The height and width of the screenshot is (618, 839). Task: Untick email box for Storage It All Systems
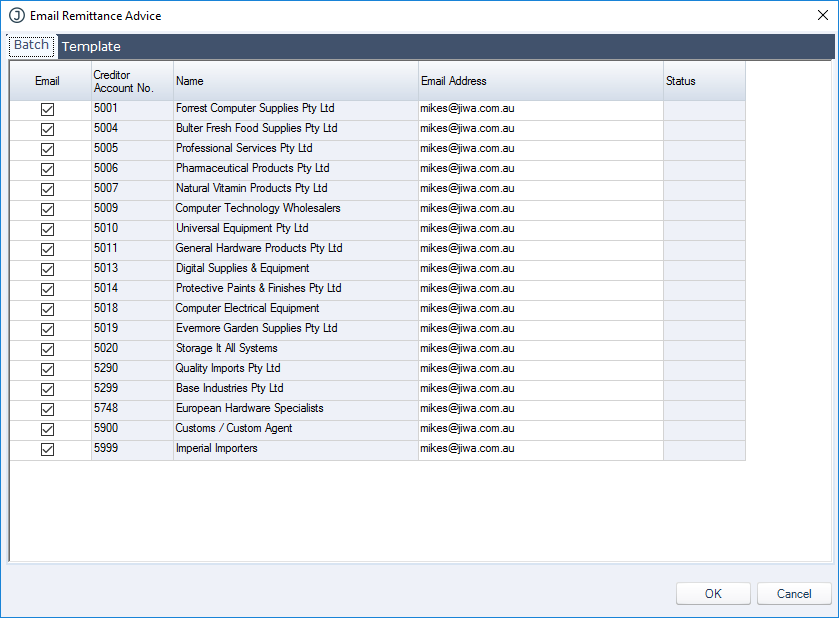(x=47, y=349)
